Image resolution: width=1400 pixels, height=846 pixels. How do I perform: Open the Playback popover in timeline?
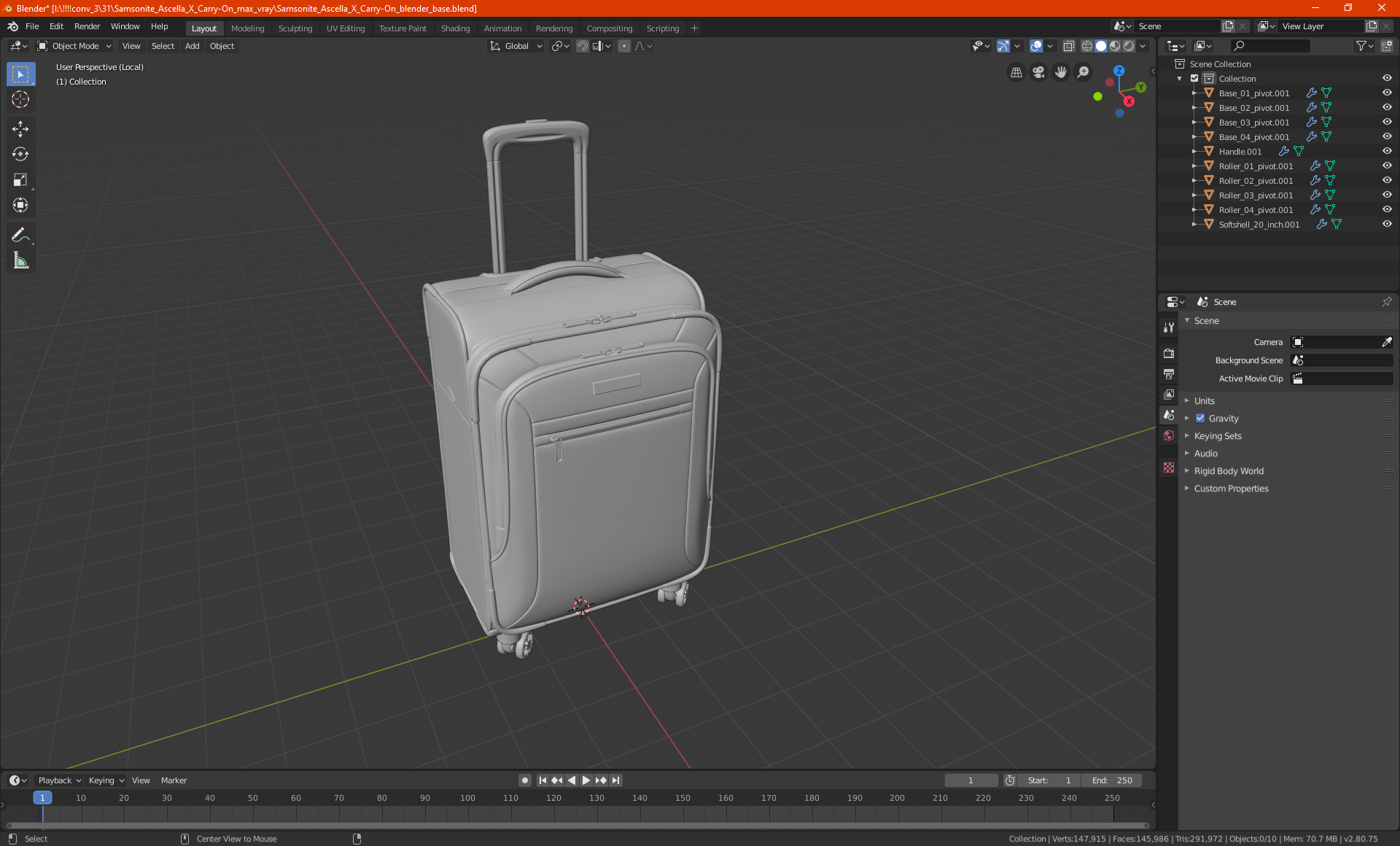[x=59, y=780]
